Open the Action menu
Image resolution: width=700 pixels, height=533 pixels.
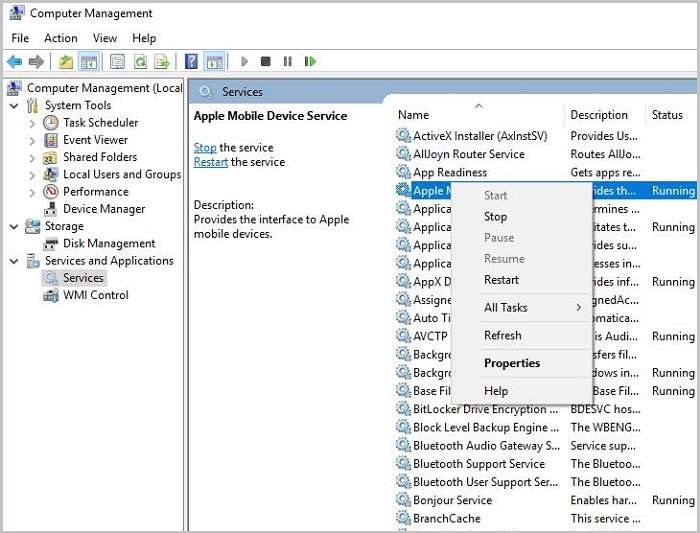(x=60, y=38)
